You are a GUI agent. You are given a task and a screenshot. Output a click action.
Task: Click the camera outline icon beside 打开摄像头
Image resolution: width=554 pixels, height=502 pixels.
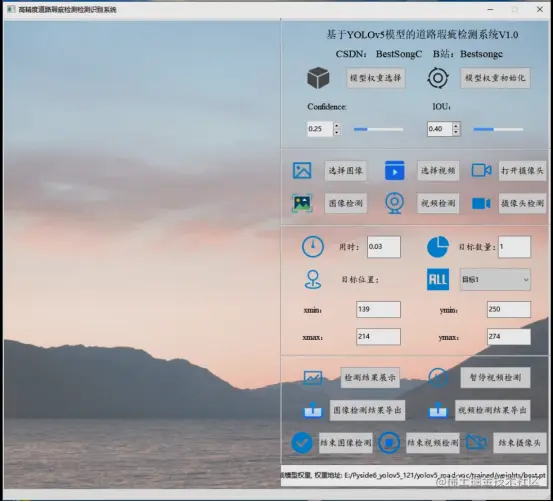[481, 170]
